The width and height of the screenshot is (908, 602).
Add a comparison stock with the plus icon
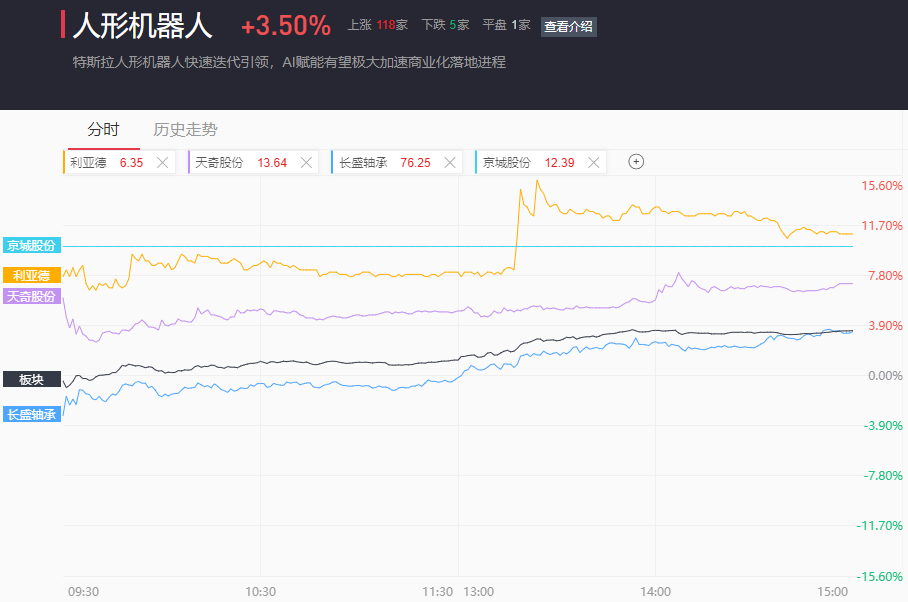[636, 162]
